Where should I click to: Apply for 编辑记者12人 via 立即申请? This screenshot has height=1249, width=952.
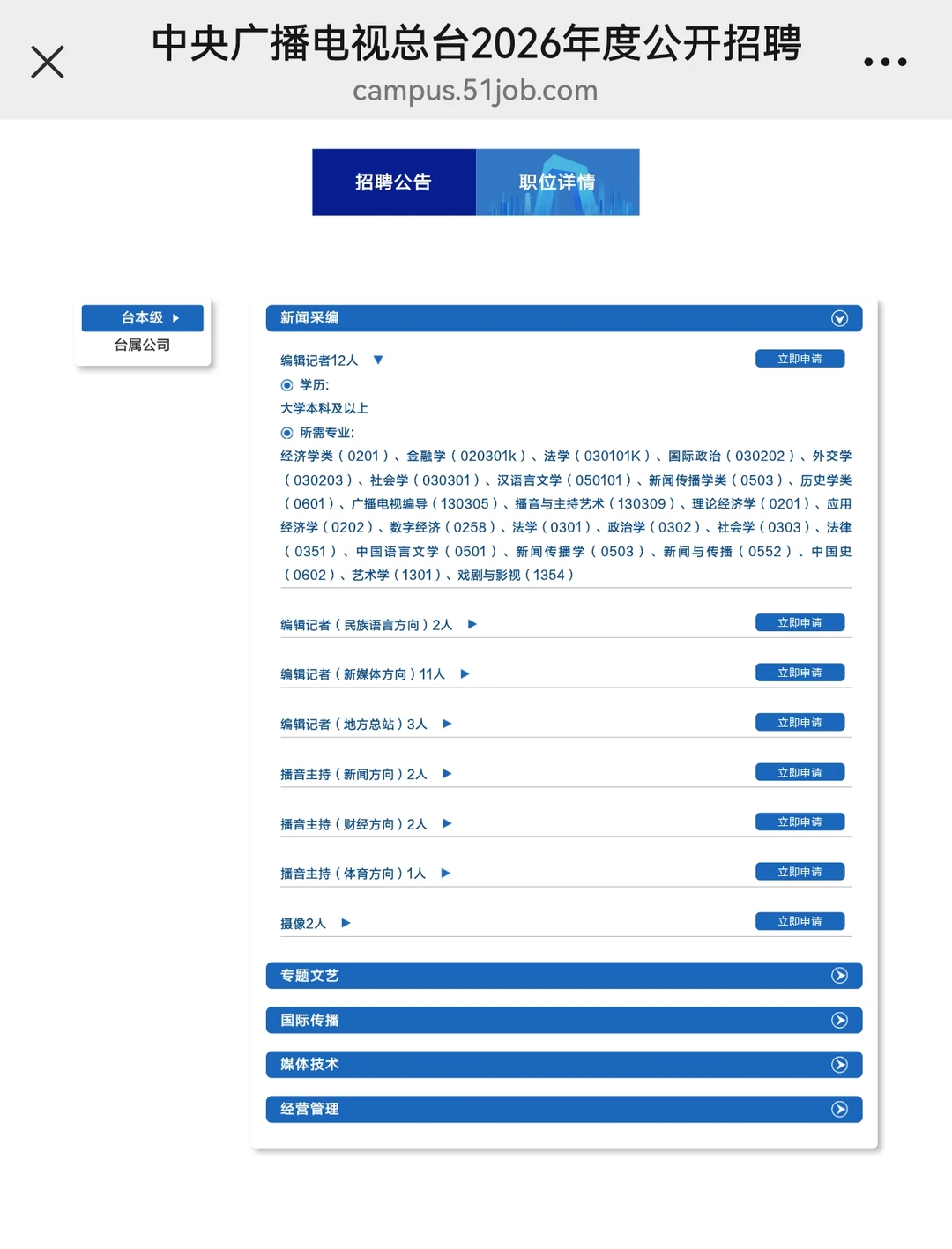tap(800, 359)
